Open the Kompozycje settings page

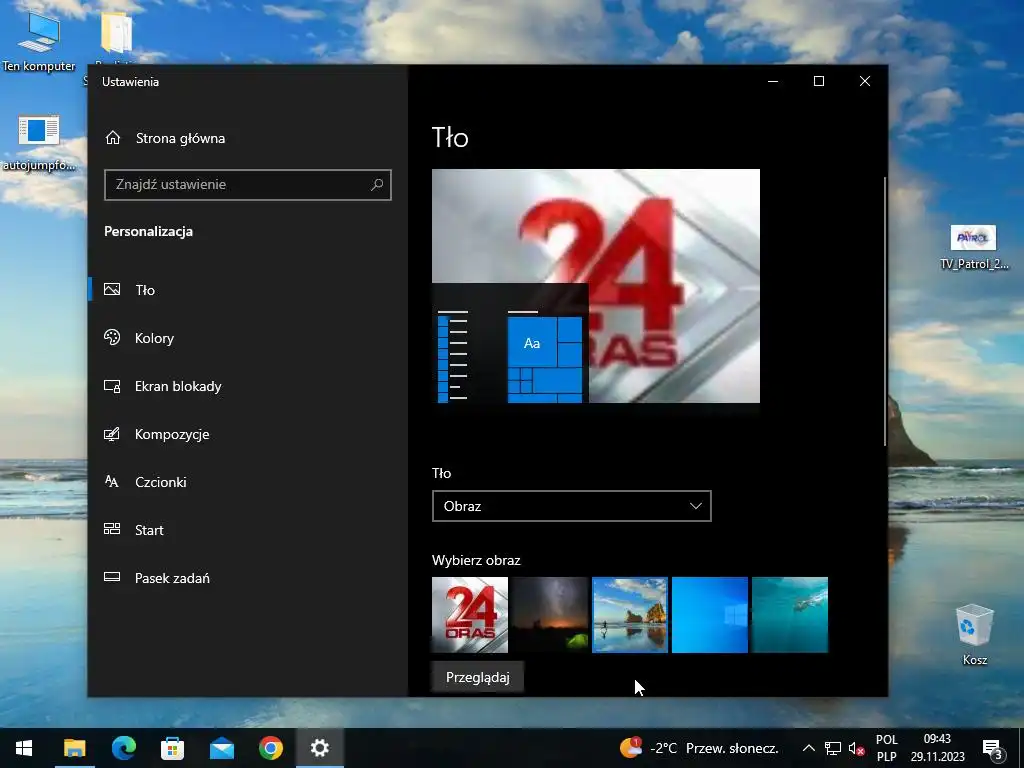pos(172,434)
